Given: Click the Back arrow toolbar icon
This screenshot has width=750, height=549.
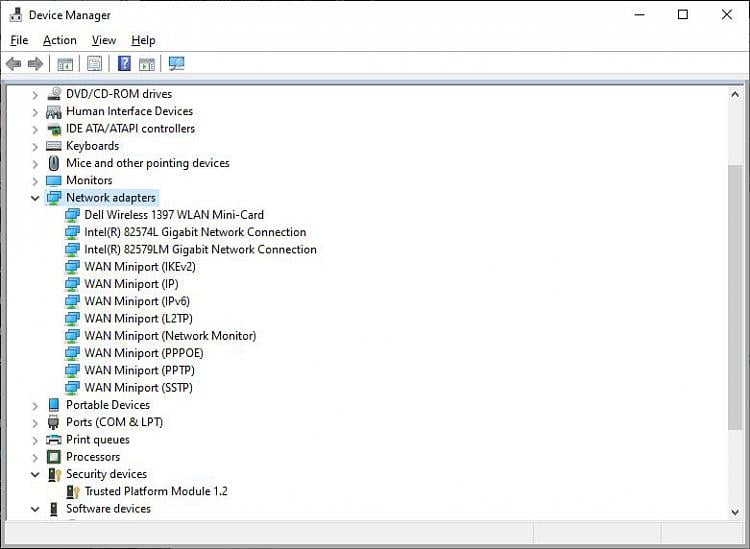Looking at the screenshot, I should click(x=13, y=64).
